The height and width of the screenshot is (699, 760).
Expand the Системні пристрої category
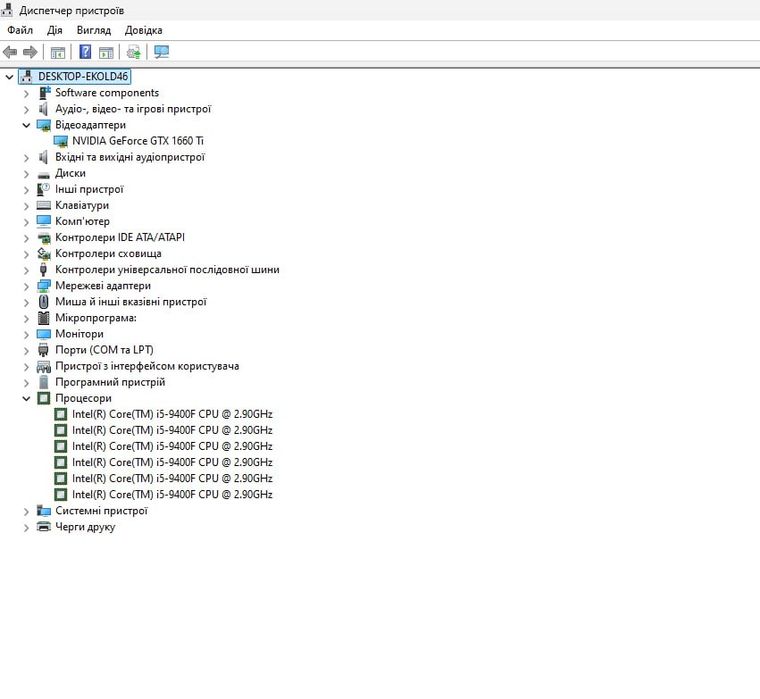[27, 511]
